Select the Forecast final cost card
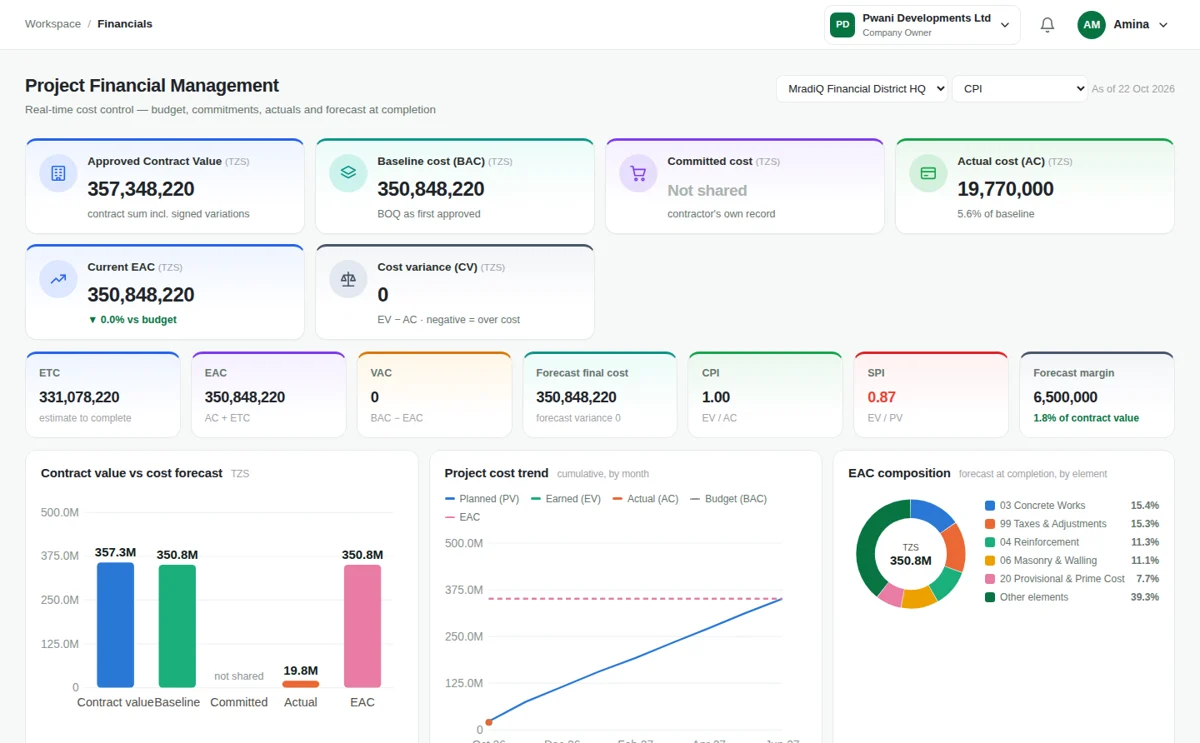 tap(600, 395)
